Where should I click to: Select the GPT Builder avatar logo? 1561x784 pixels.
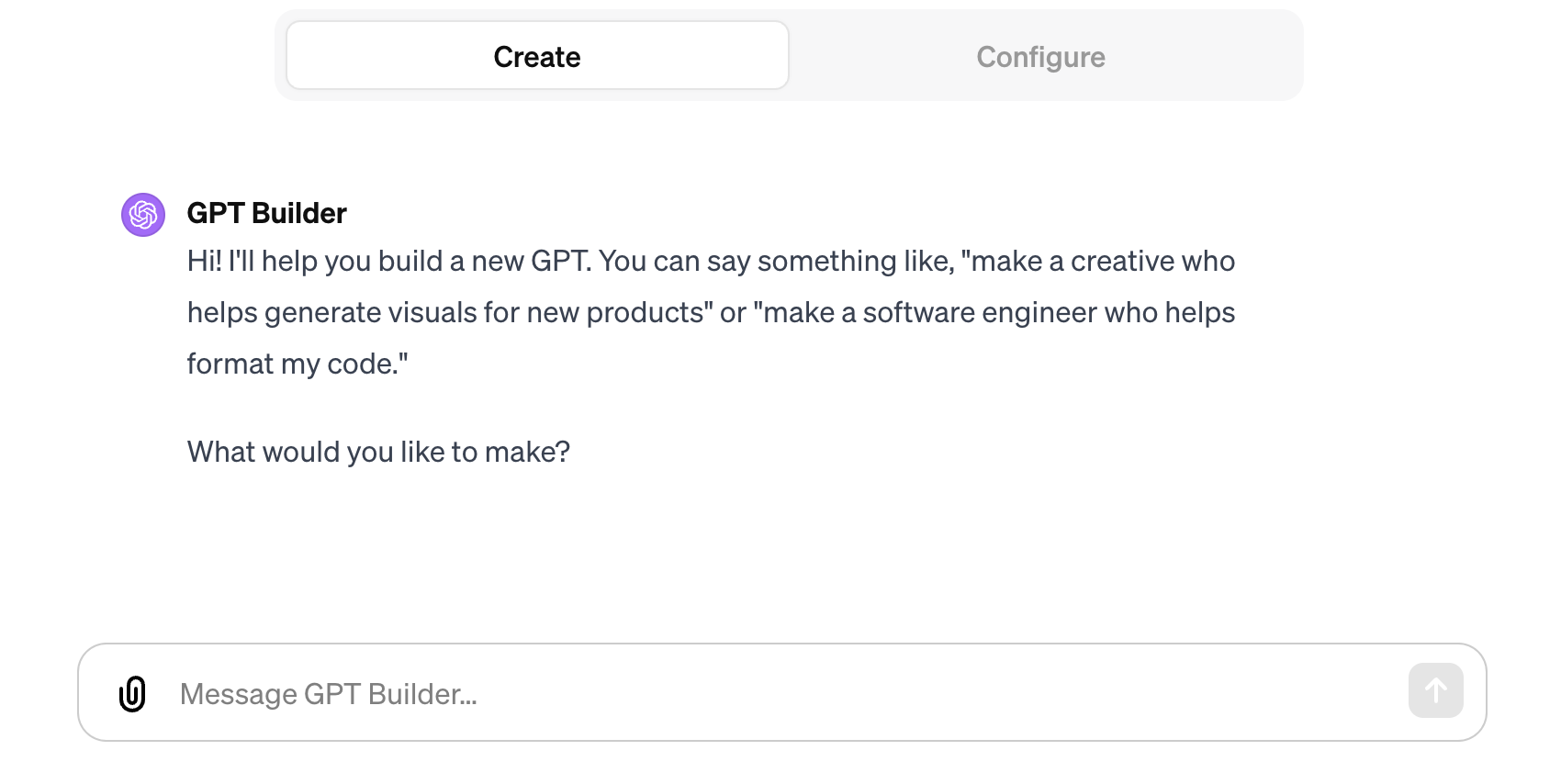pyautogui.click(x=142, y=215)
